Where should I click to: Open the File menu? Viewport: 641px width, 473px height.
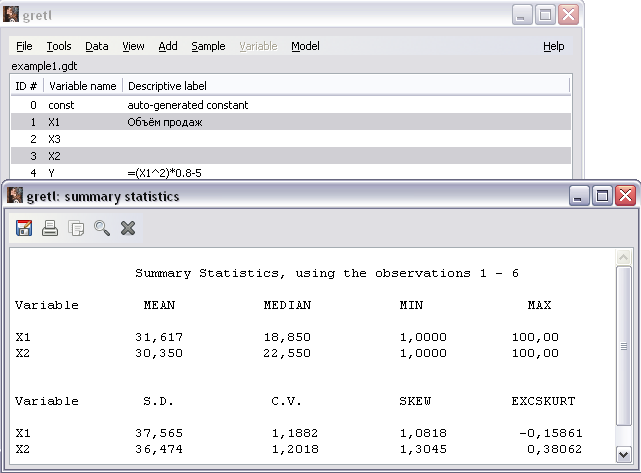pyautogui.click(x=24, y=46)
